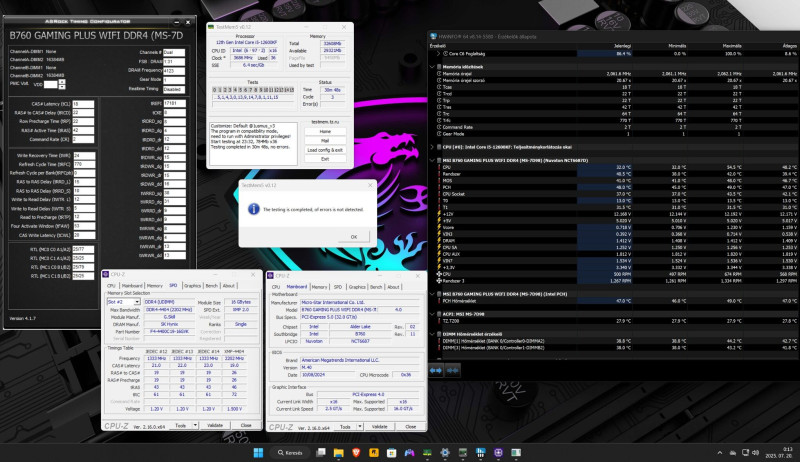
Task: Collapse ACPI: MSI MS-7D98 group
Action: 432,314
